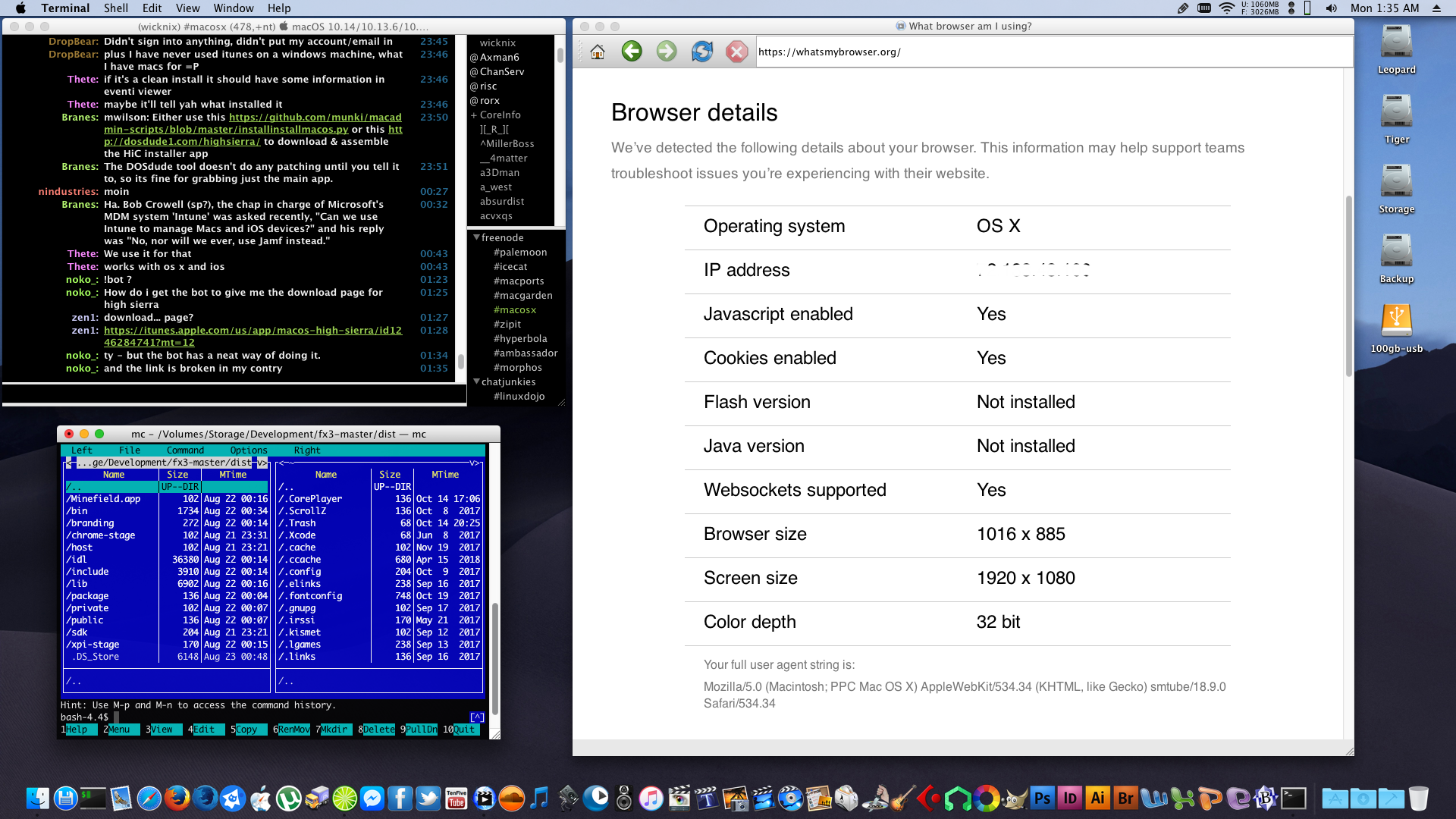The image size is (1456, 819).
Task: Click the volume icon in menu bar
Action: pos(1331,8)
